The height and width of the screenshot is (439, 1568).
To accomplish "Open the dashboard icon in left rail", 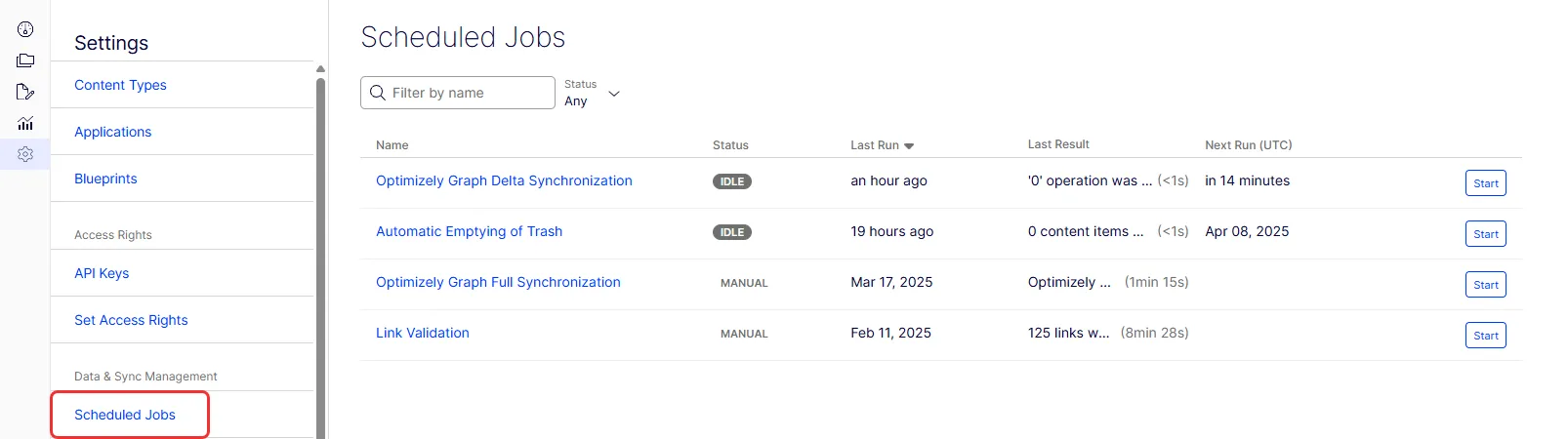I will pos(25,29).
